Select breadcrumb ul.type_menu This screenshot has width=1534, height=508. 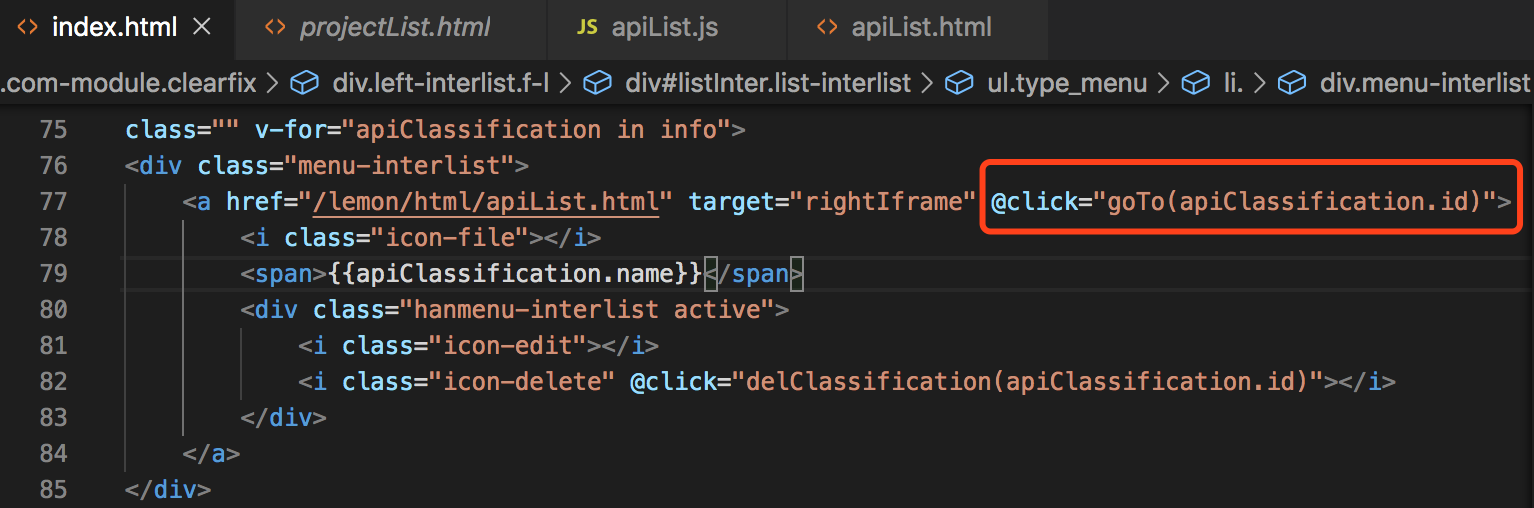1067,83
